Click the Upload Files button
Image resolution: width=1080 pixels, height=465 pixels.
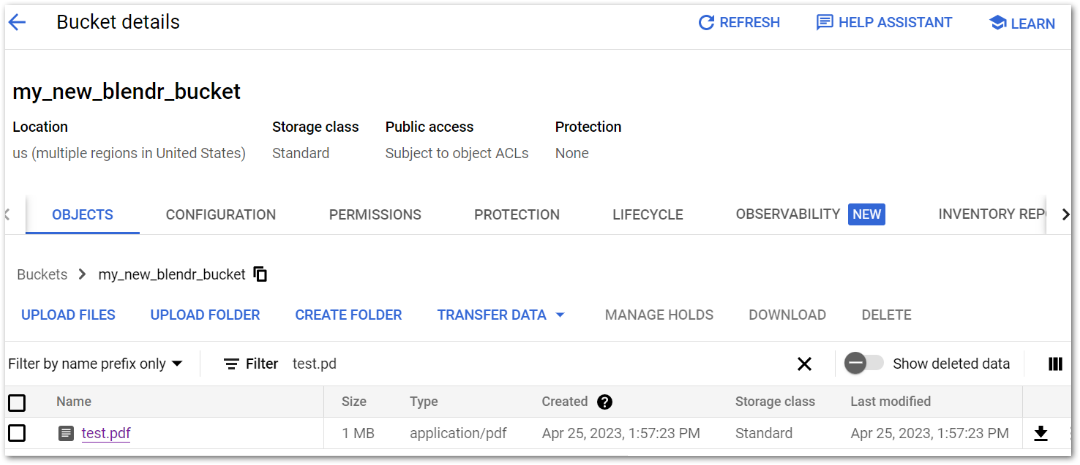(68, 315)
